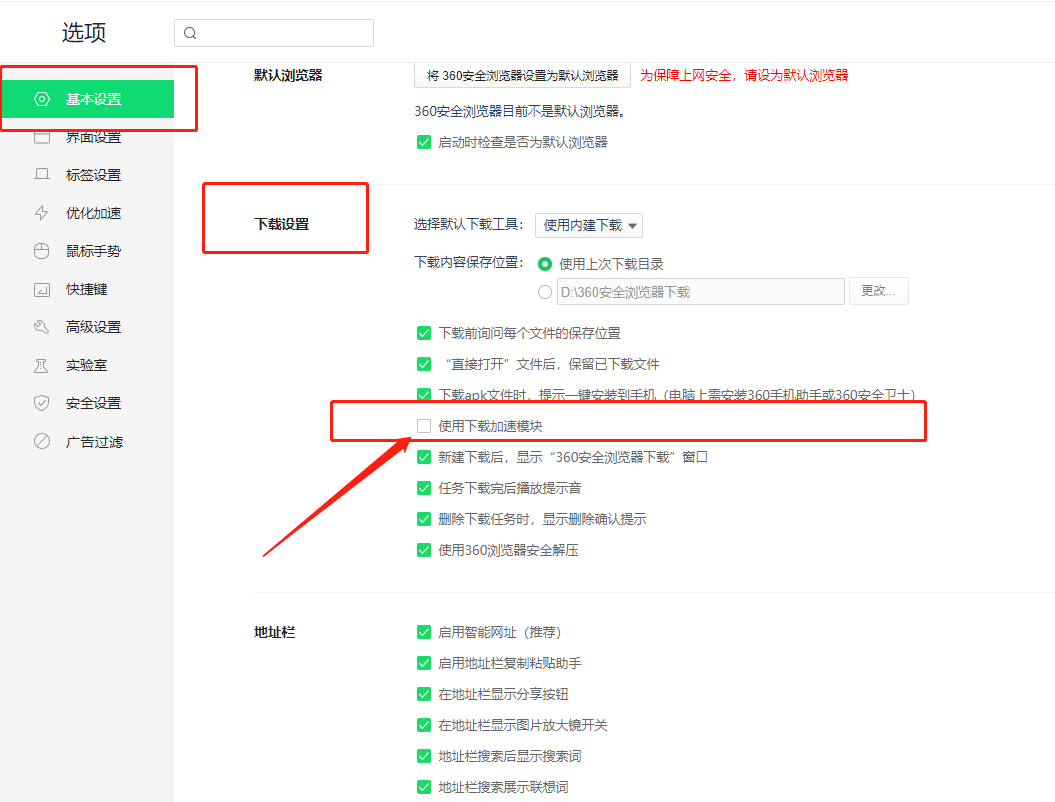Click the 鼠标手势 mouse icon
This screenshot has height=802, width=1055.
coord(42,251)
